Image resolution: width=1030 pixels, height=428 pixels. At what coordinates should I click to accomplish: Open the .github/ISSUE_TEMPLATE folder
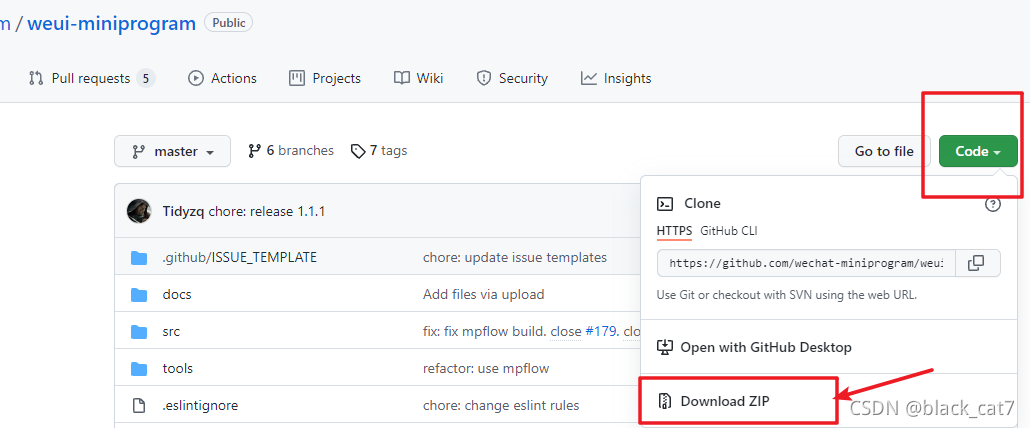pos(240,257)
